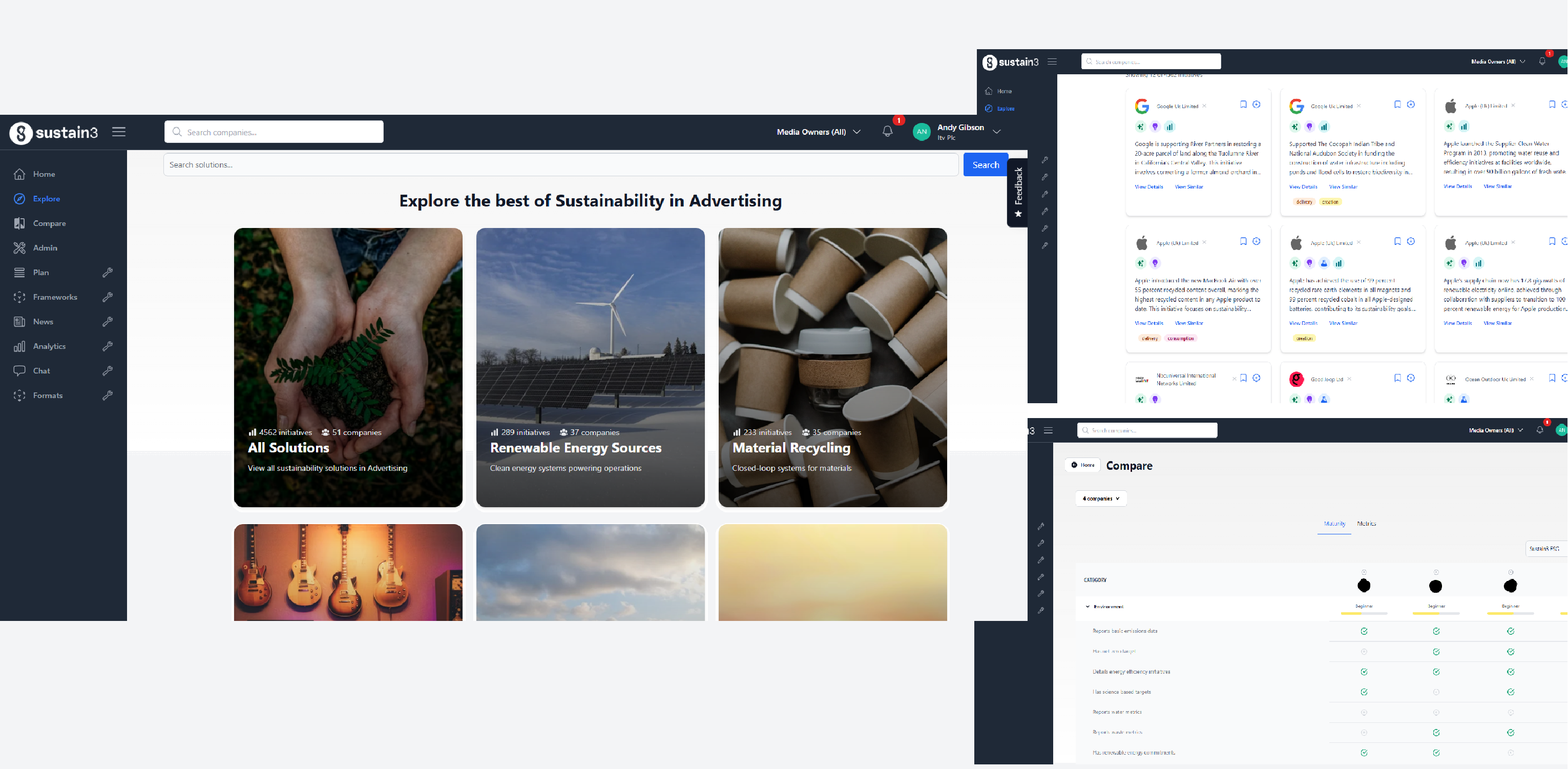Toggle hamburger menu in initiatives window
Screen dimensions: 1568x769
pos(1052,61)
